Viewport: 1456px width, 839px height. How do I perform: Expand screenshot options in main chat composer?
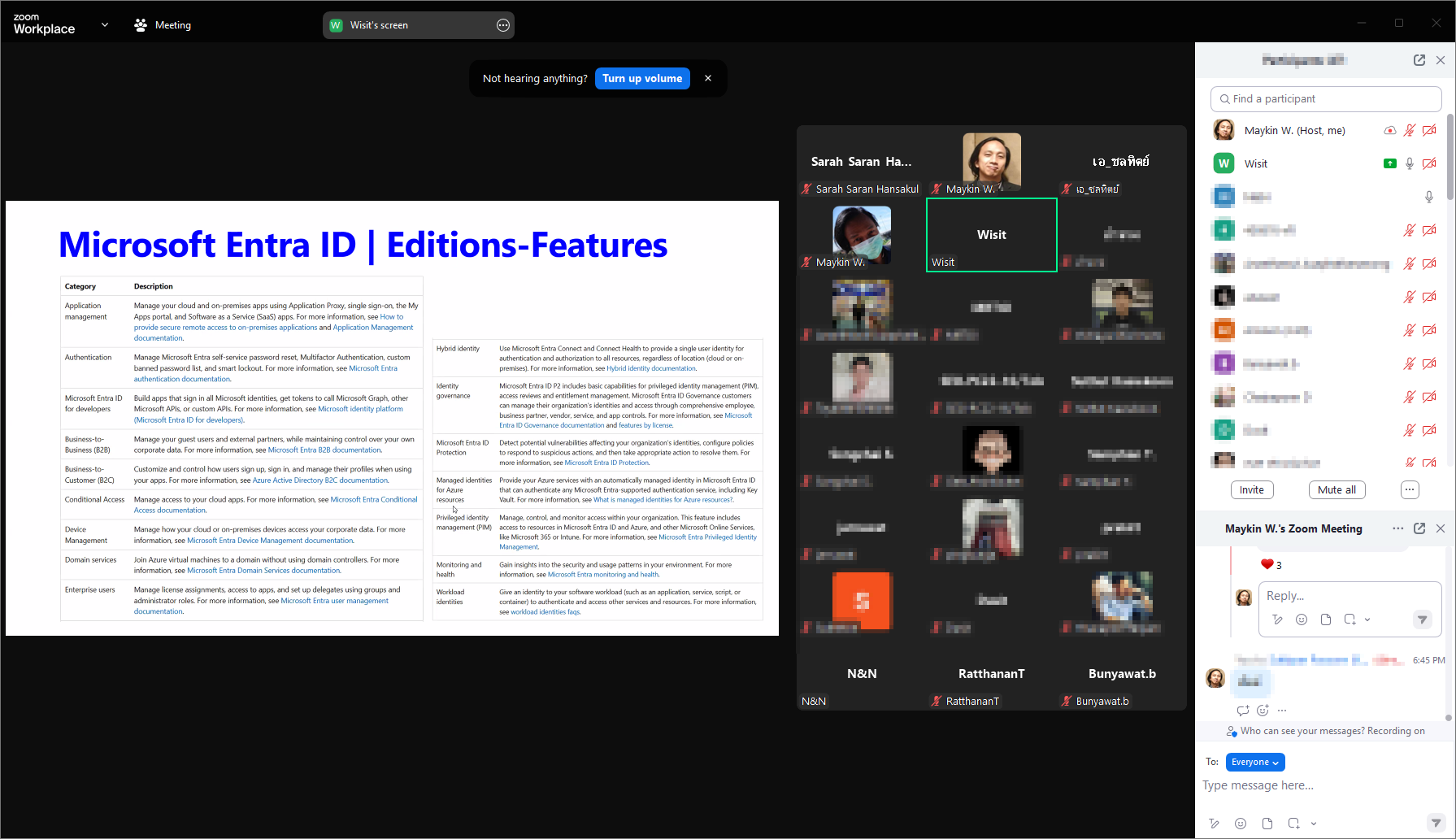click(x=1314, y=824)
